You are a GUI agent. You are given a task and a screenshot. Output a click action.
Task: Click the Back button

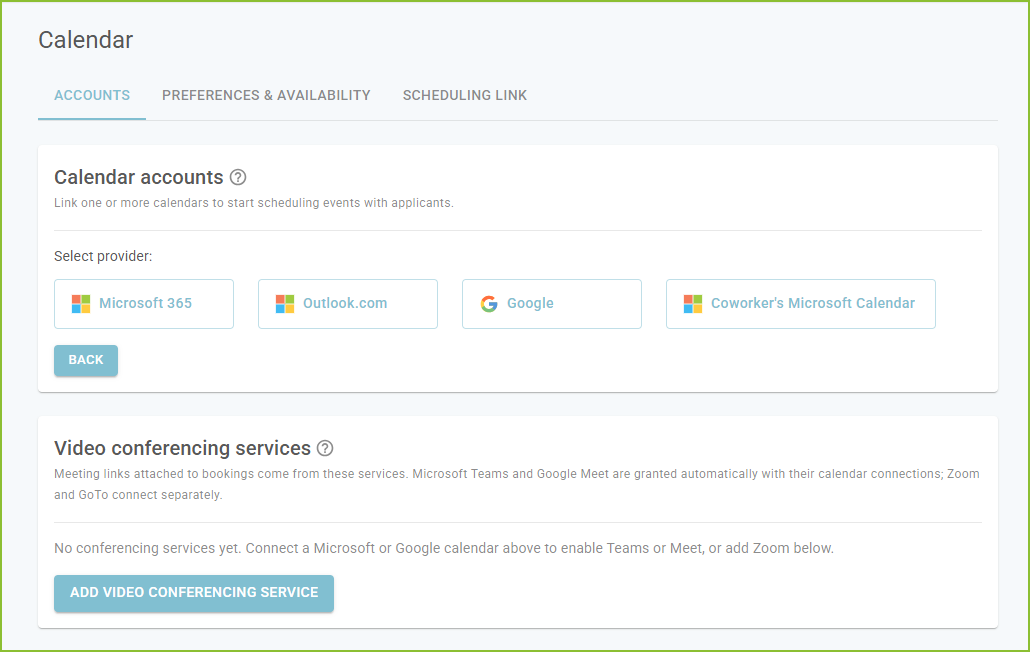86,360
